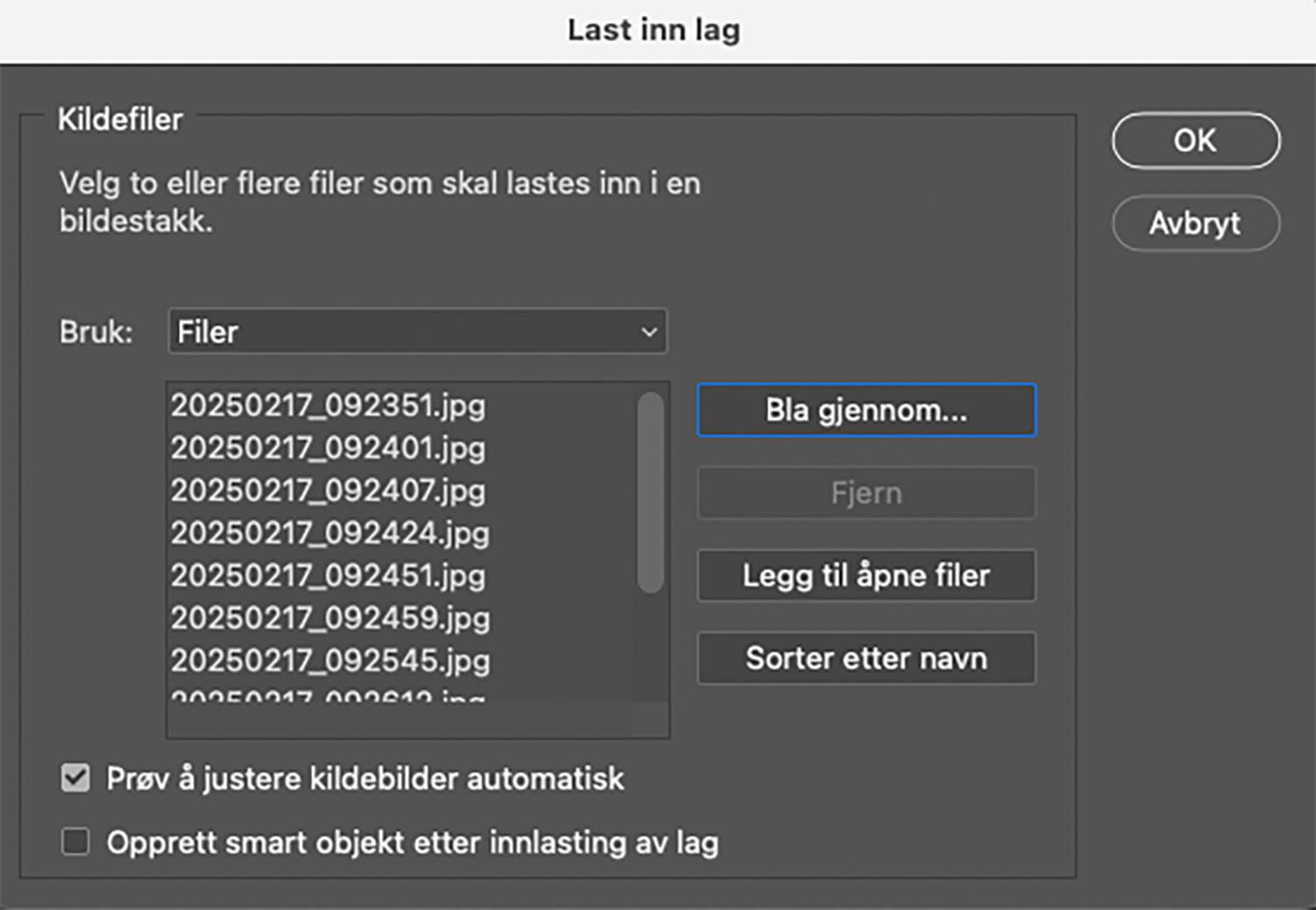Select file 20250217_092424.jpg in list
This screenshot has width=1316, height=910.
coord(330,533)
